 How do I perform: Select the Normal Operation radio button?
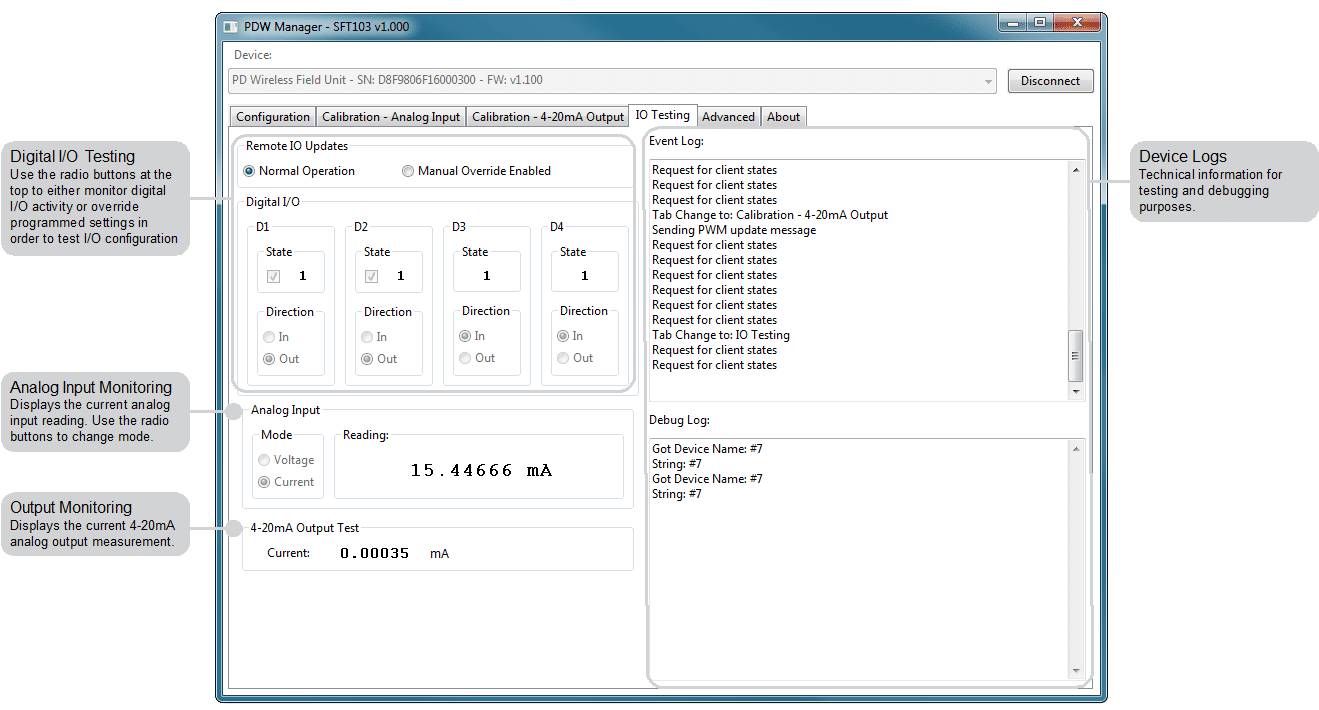click(x=299, y=171)
